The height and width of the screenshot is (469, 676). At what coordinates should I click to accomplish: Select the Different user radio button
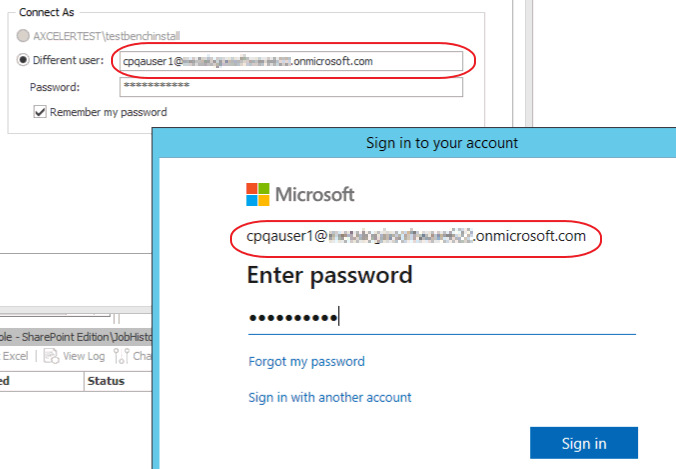click(x=24, y=61)
